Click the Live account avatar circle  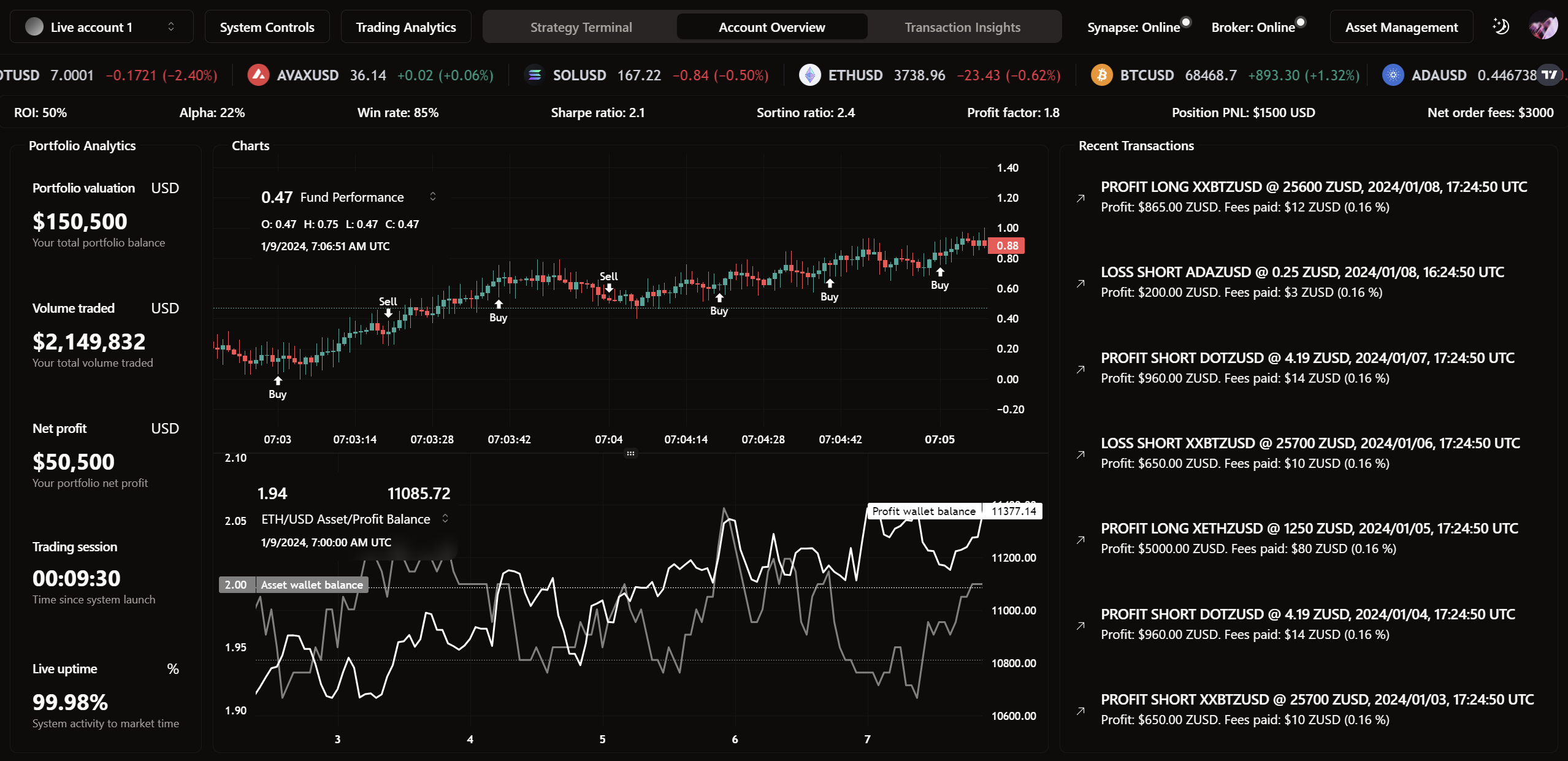[x=34, y=26]
